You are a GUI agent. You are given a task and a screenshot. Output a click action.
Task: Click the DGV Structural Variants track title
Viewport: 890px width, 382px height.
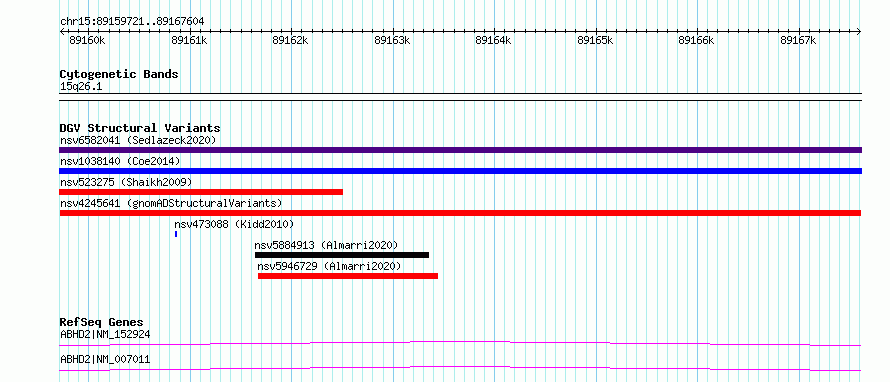click(x=140, y=128)
